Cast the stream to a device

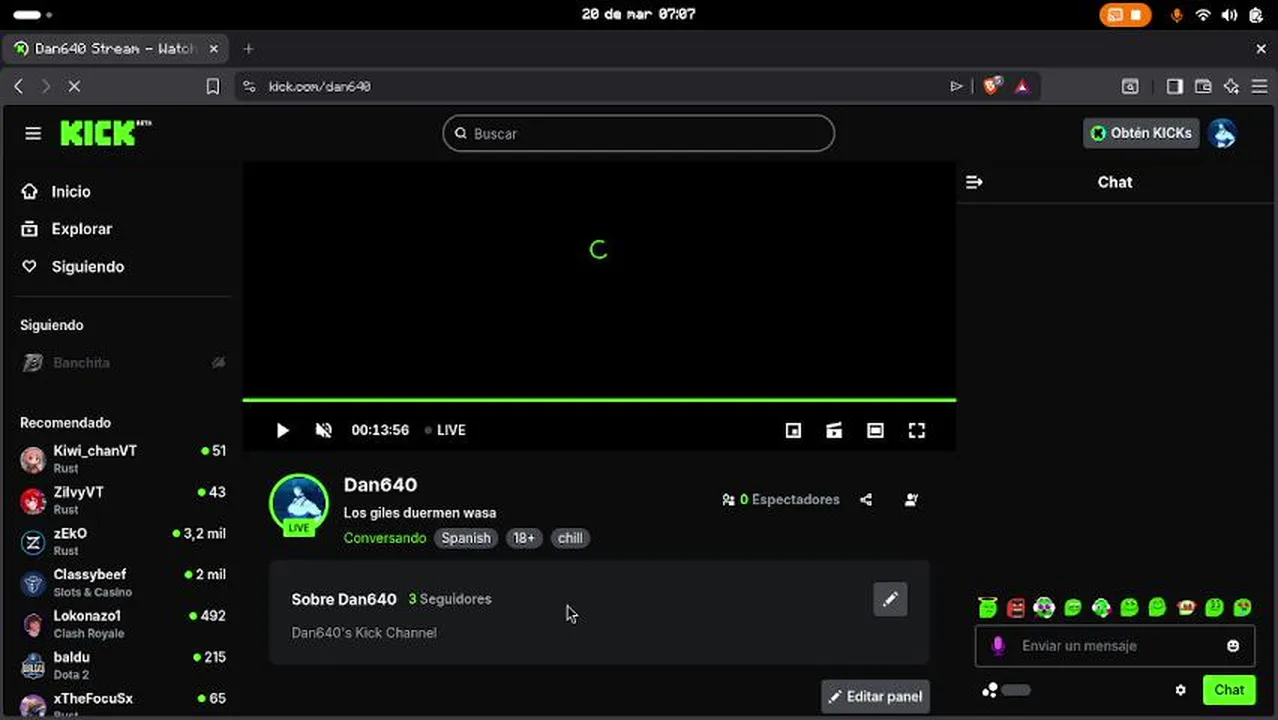click(x=834, y=430)
